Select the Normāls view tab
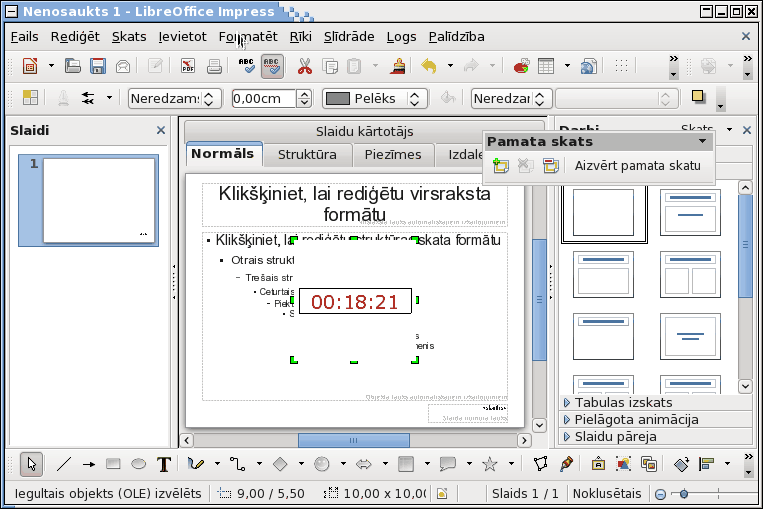This screenshot has height=509, width=763. click(223, 154)
